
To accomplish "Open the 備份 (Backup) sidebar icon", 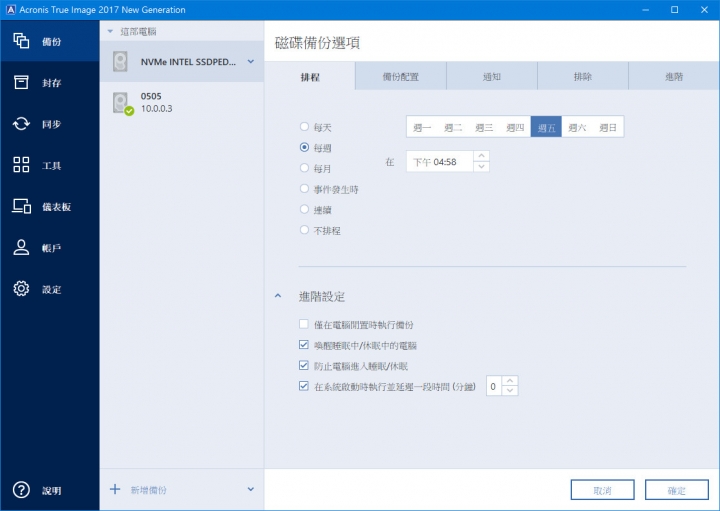I will point(21,41).
